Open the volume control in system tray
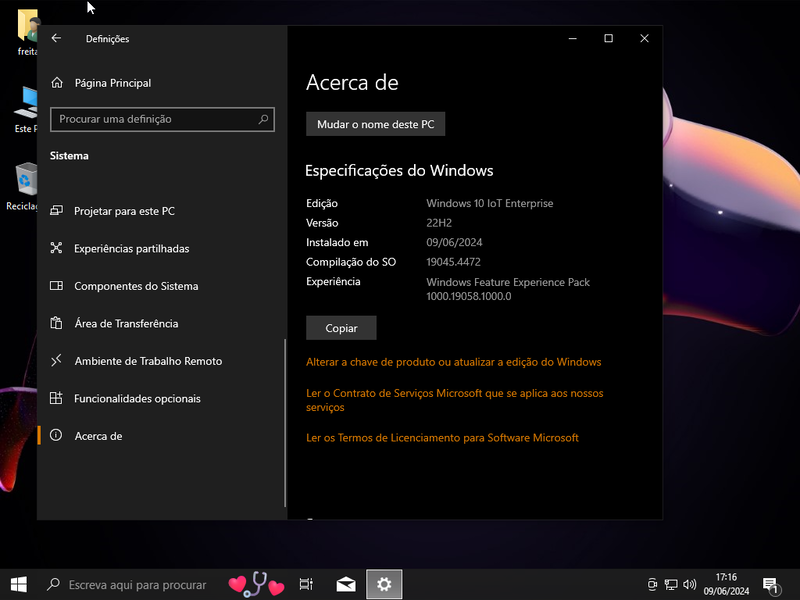 tap(690, 585)
